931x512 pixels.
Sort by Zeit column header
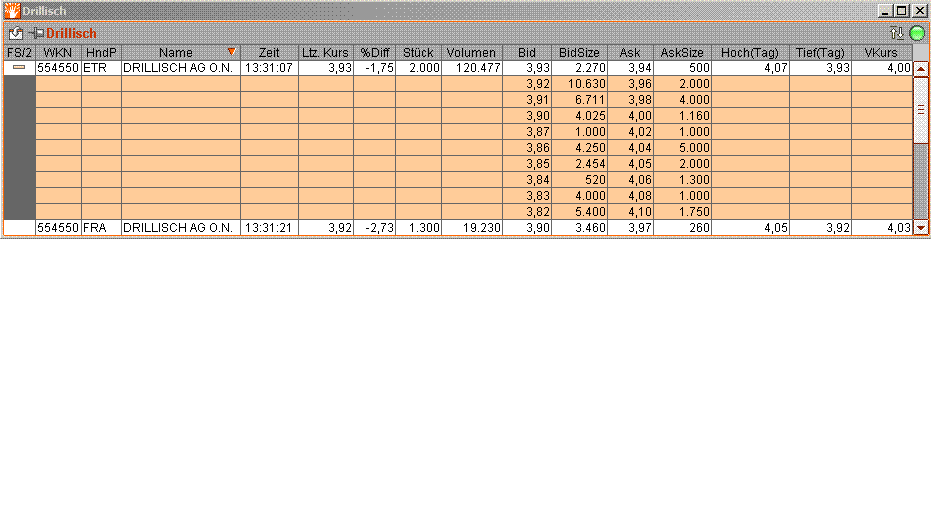point(269,52)
